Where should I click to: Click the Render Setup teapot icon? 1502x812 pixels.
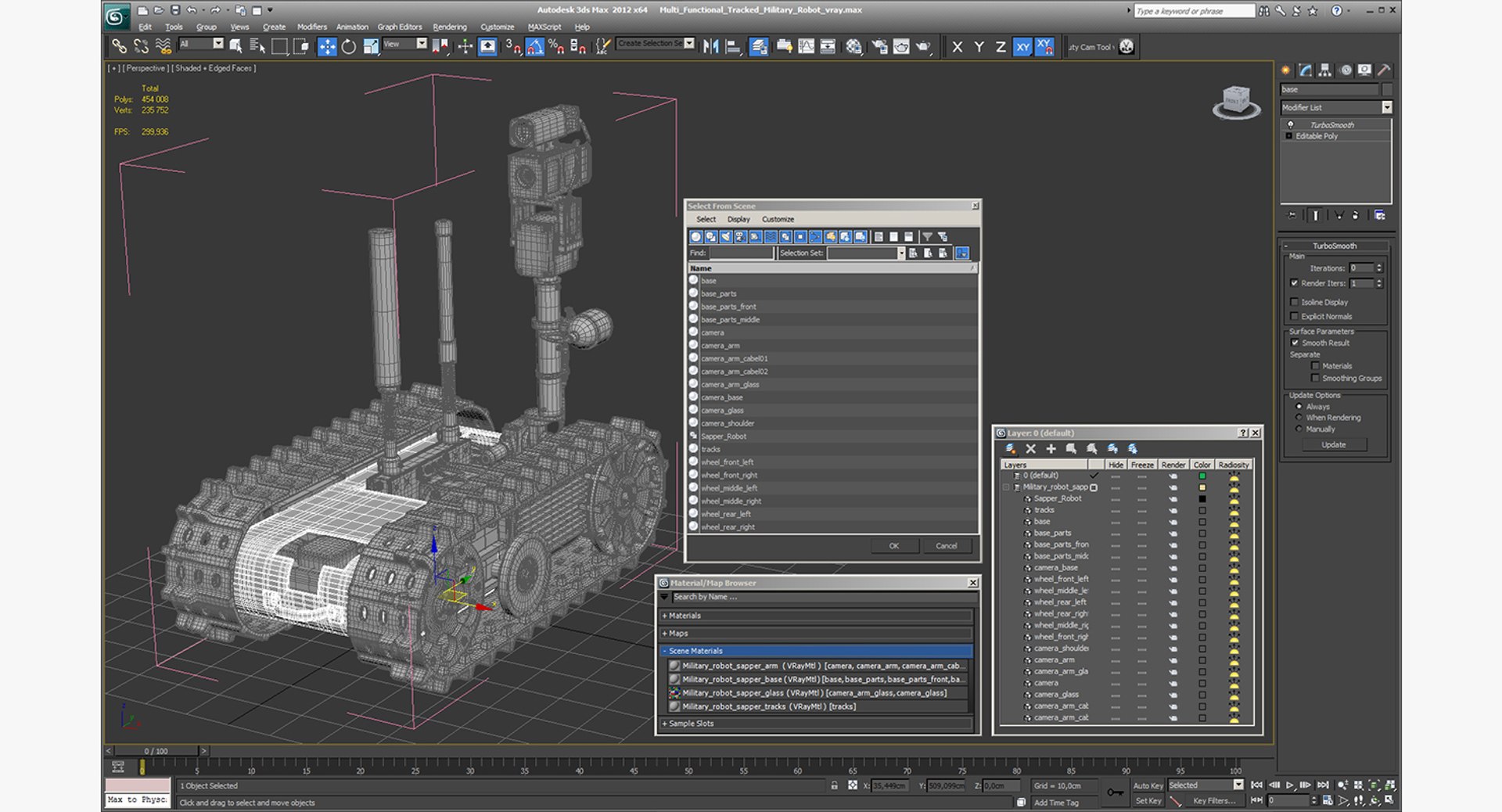coord(879,46)
